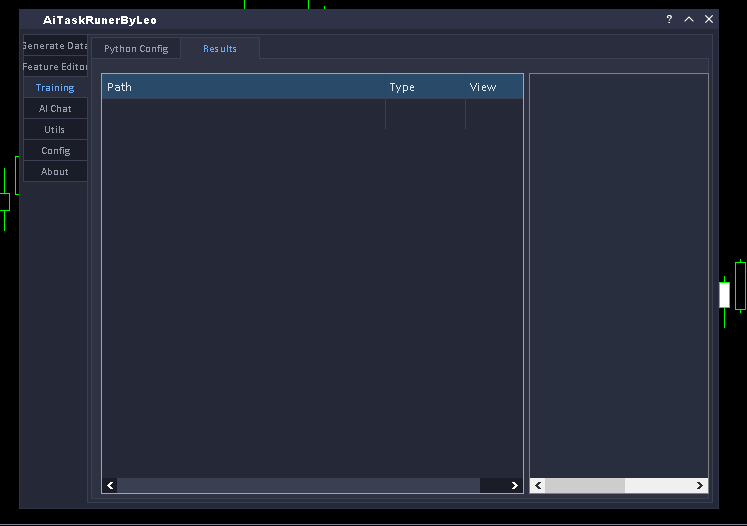Click left arrow of preview panel scrollbar
The image size is (747, 526).
point(538,485)
